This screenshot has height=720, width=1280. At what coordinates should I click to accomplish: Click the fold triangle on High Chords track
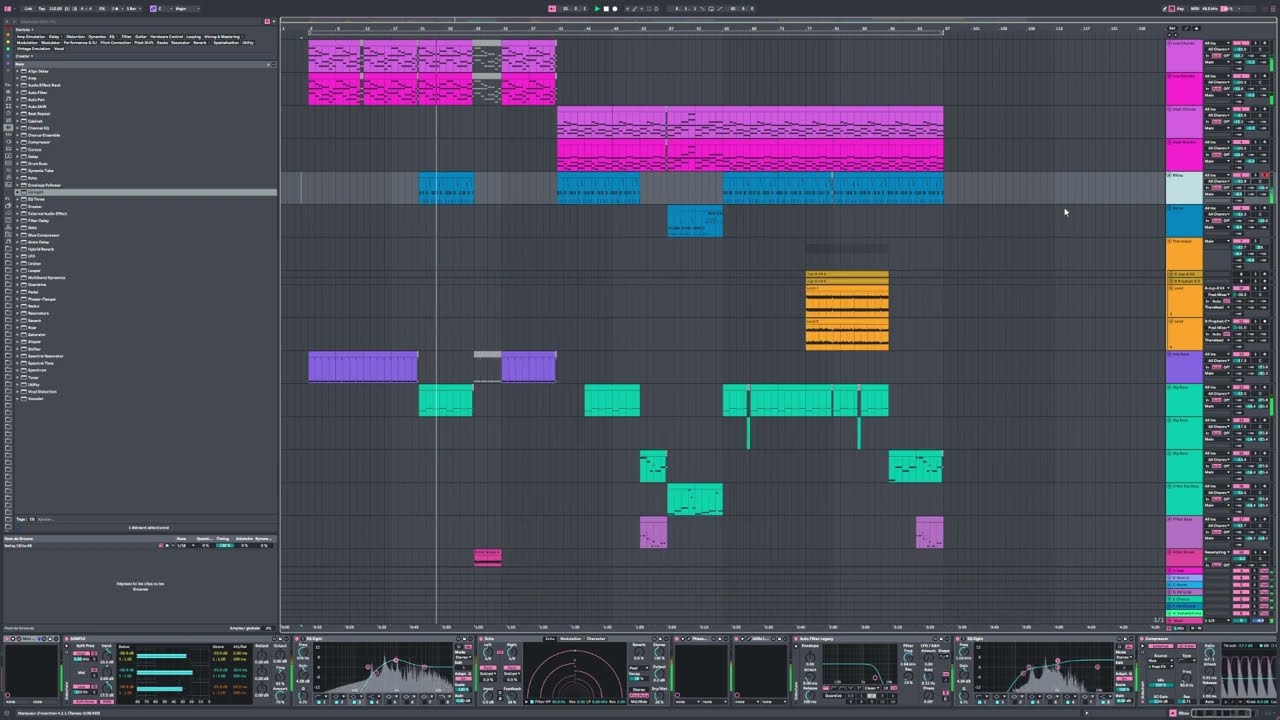point(1170,109)
